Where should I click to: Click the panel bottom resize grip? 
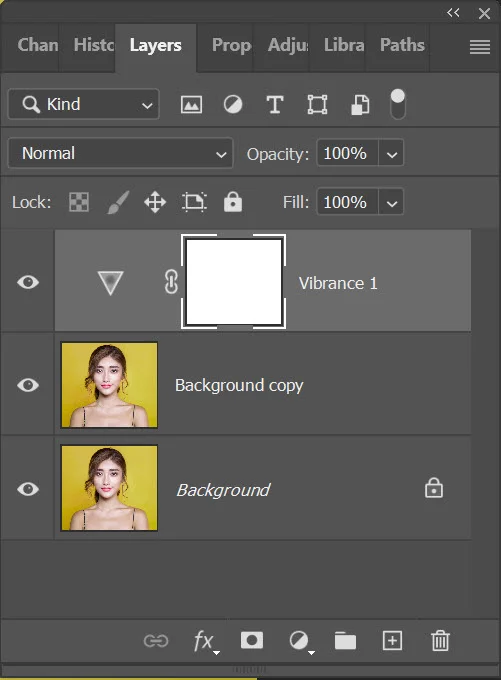click(249, 669)
